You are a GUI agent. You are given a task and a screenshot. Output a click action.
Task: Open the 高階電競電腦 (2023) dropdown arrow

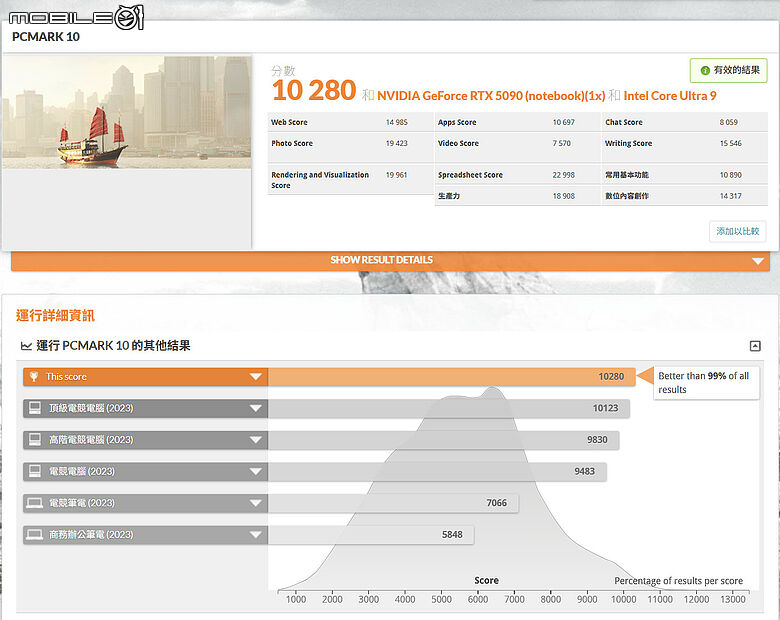pos(256,440)
